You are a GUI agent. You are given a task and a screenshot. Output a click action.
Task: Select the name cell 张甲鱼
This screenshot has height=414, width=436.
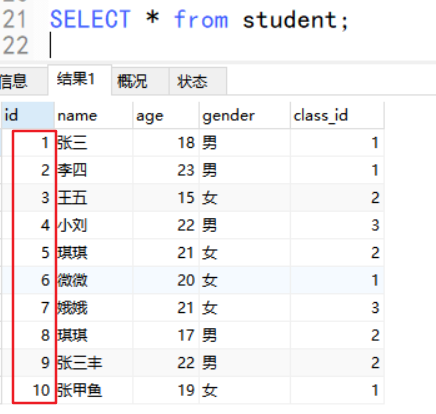pyautogui.click(x=94, y=390)
